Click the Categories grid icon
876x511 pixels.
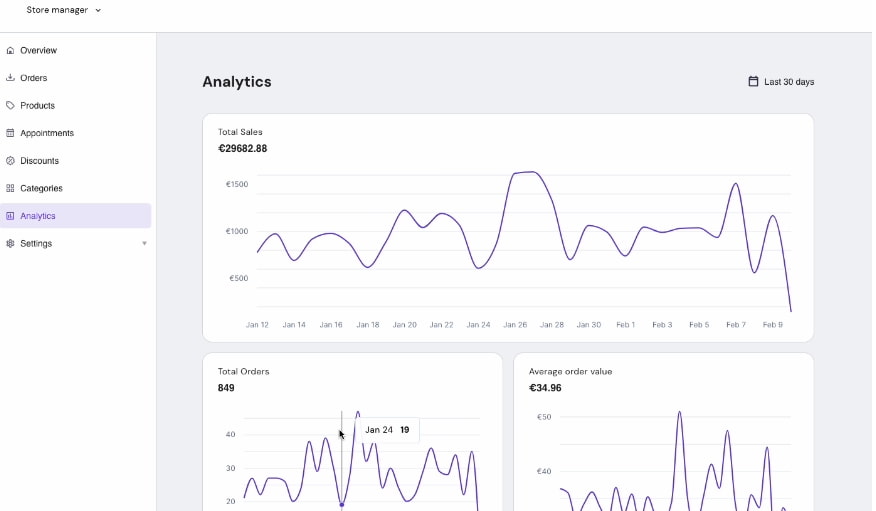[x=10, y=188]
